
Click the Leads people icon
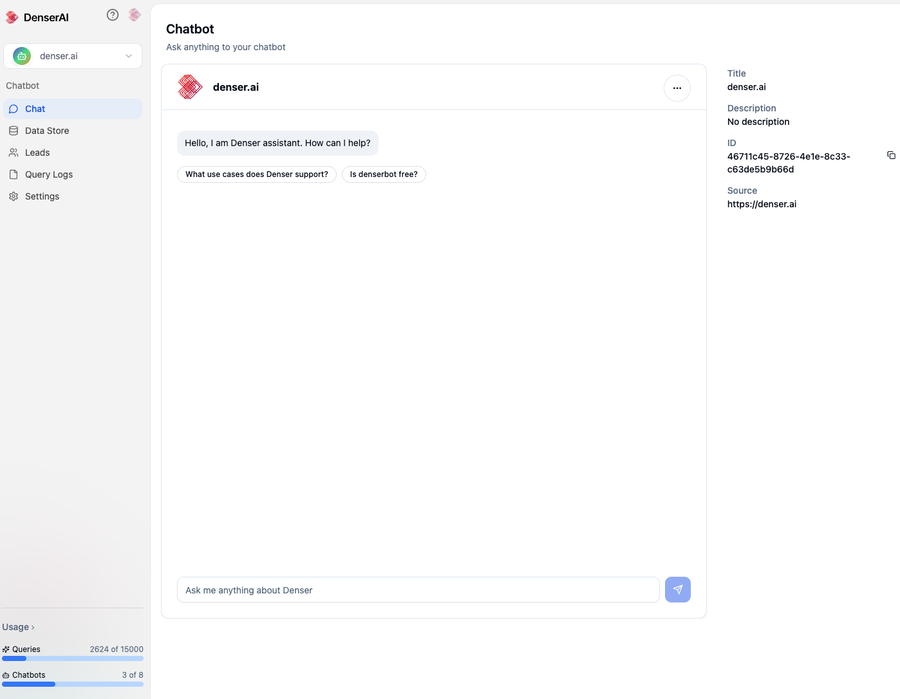[13, 153]
